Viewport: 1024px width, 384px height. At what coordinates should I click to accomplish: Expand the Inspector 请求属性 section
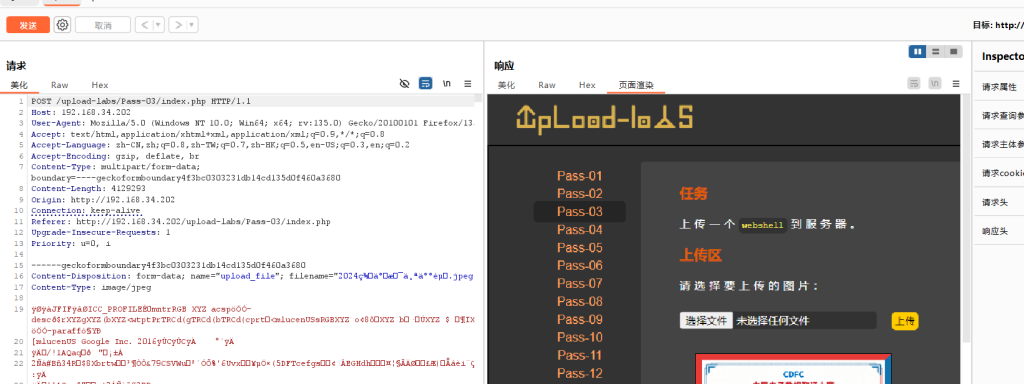pyautogui.click(x=999, y=87)
